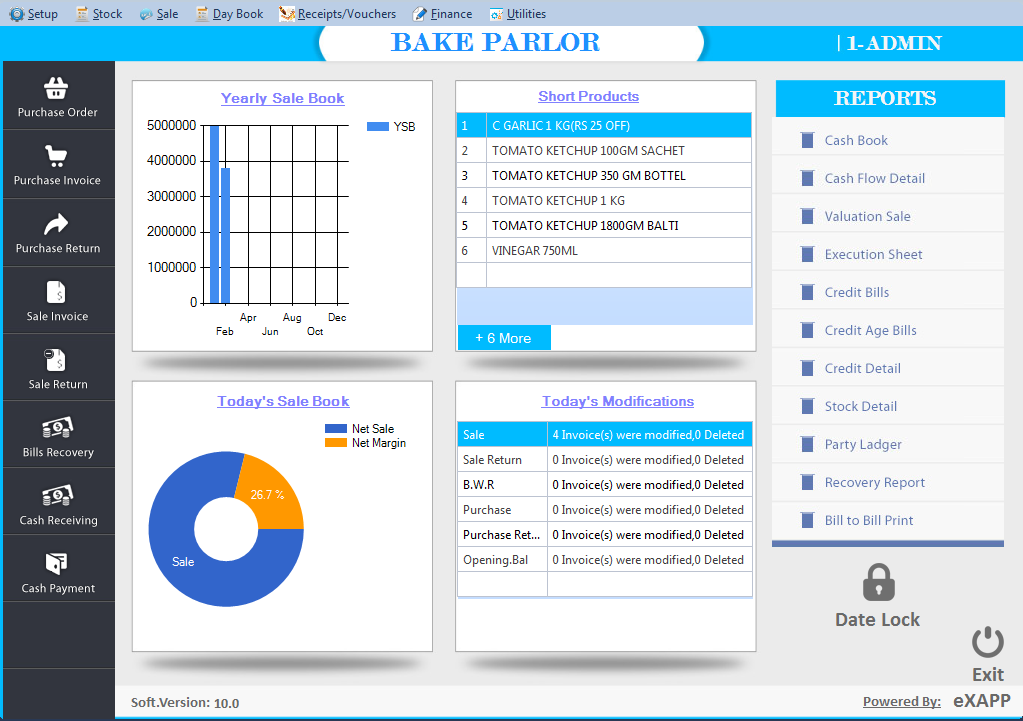Open Purchase Return arrow icon
This screenshot has width=1023, height=721.
pyautogui.click(x=57, y=224)
